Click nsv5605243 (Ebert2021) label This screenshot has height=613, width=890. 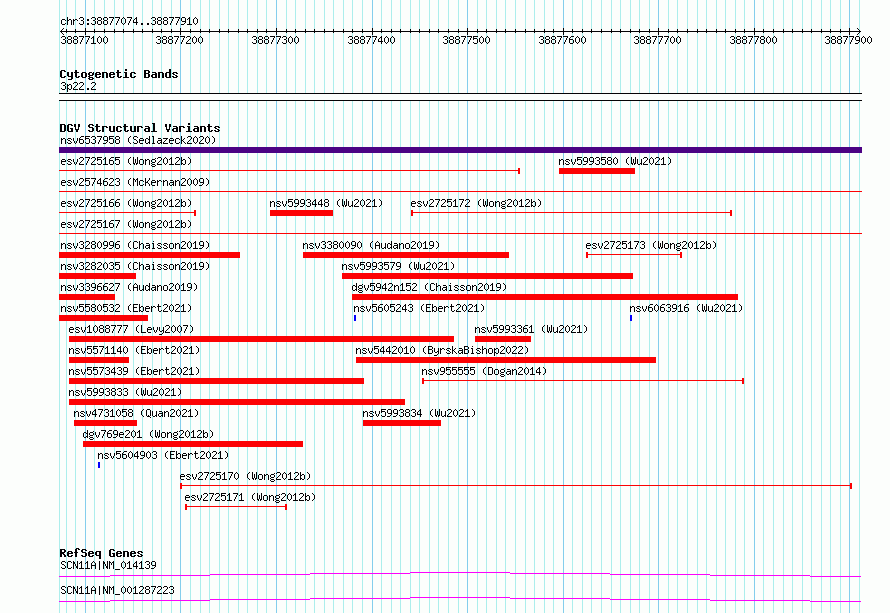click(x=419, y=308)
